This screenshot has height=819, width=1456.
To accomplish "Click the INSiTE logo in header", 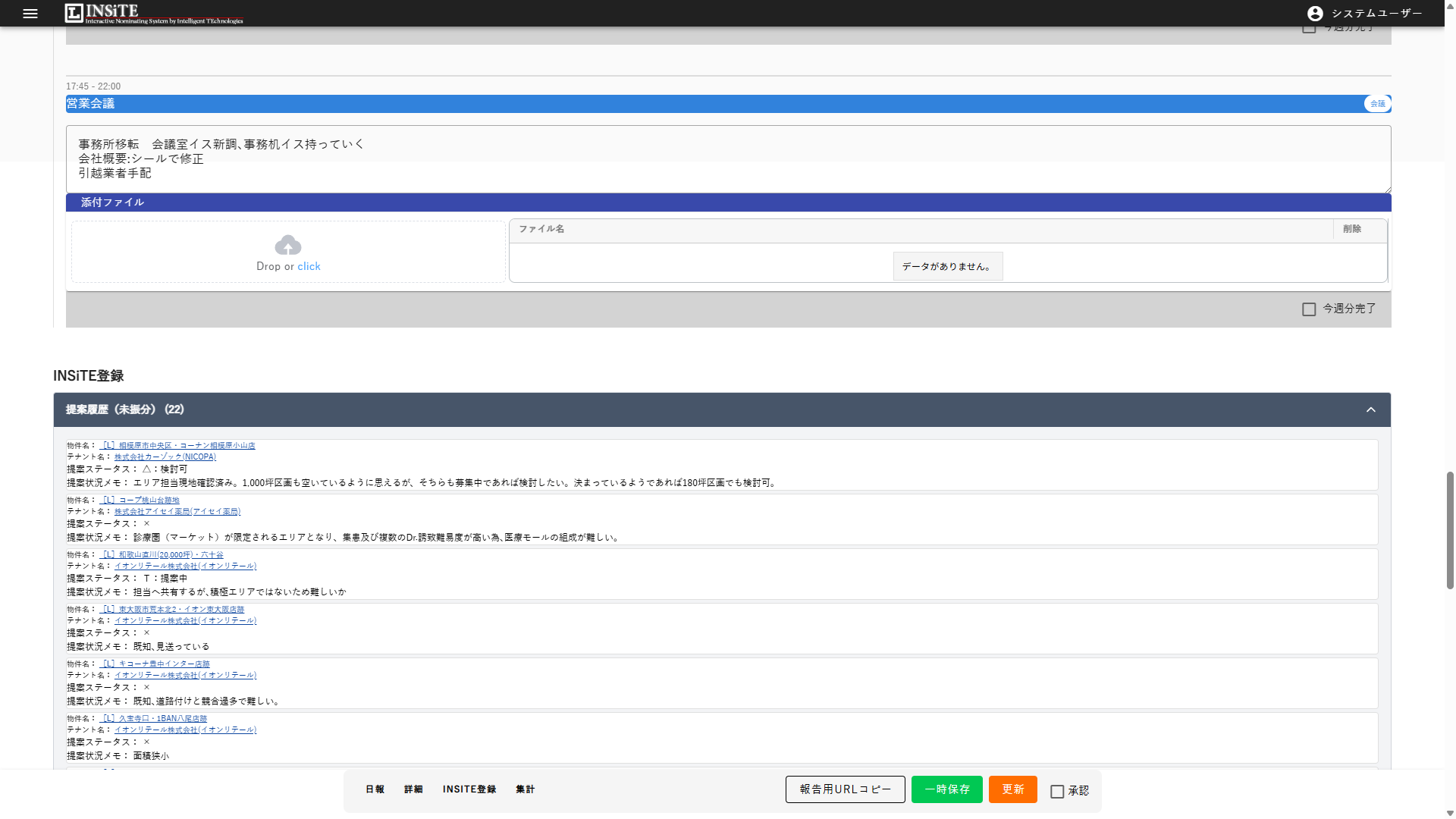I will (154, 13).
